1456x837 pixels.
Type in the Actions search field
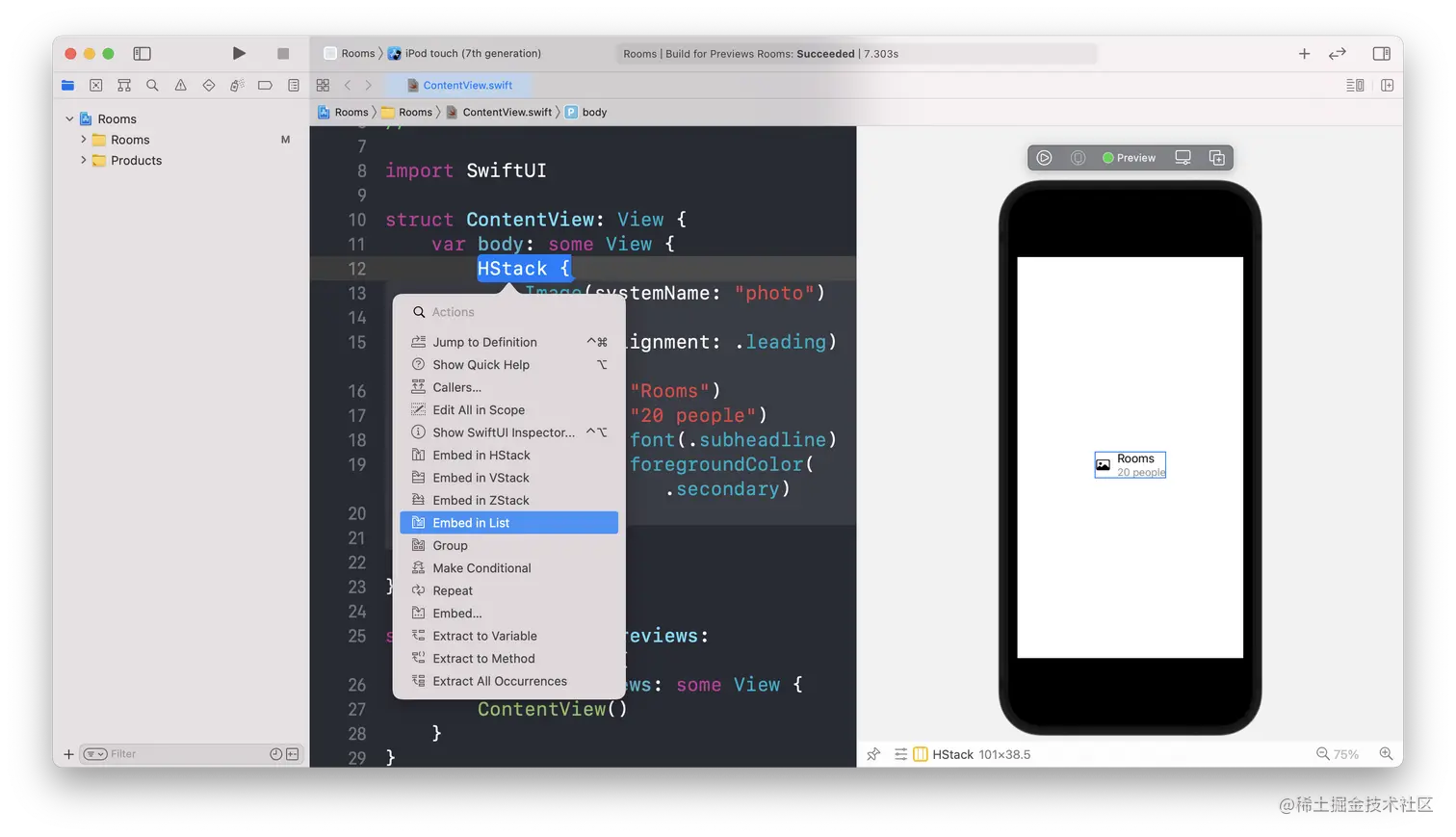[x=509, y=312]
